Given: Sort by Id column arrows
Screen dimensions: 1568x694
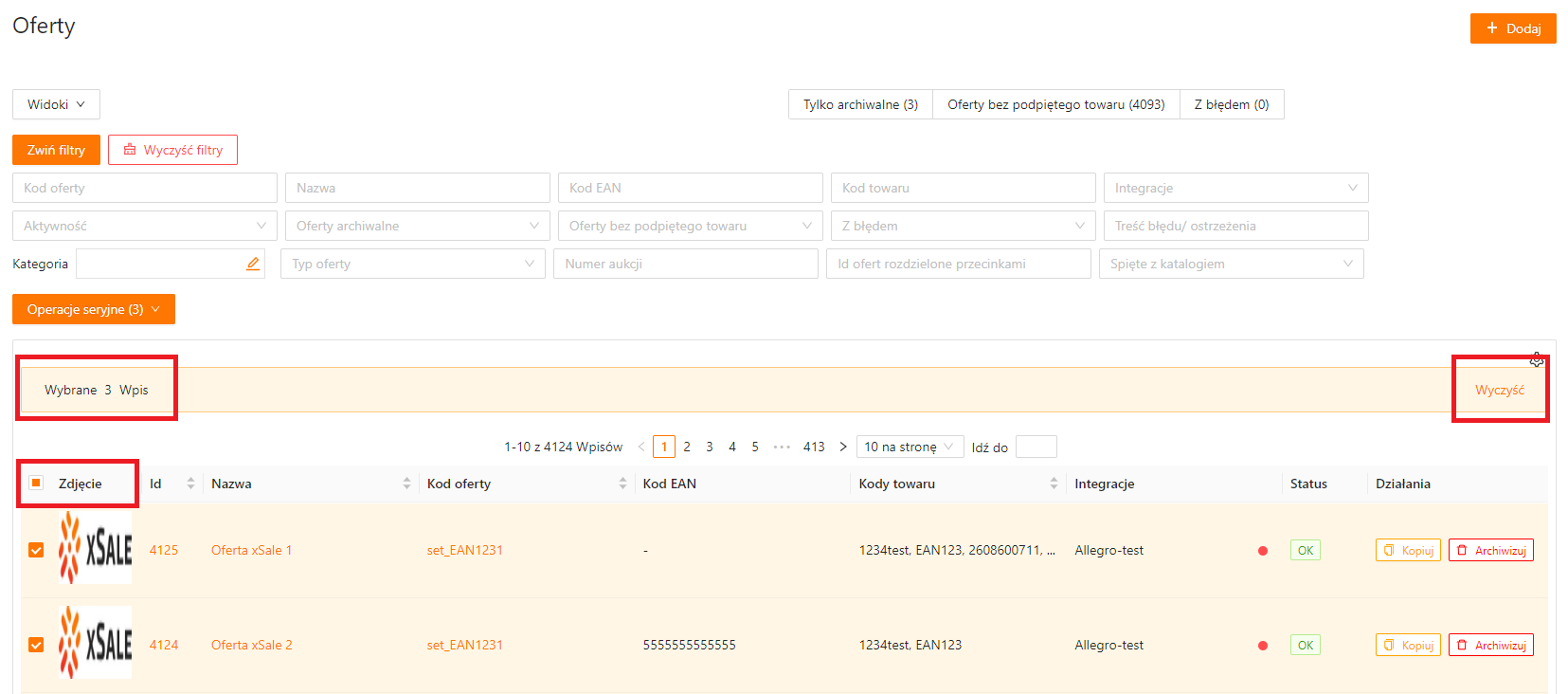Looking at the screenshot, I should pos(190,484).
